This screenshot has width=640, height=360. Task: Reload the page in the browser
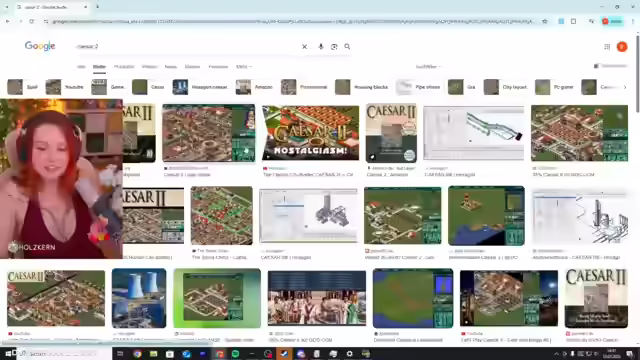pos(31,21)
